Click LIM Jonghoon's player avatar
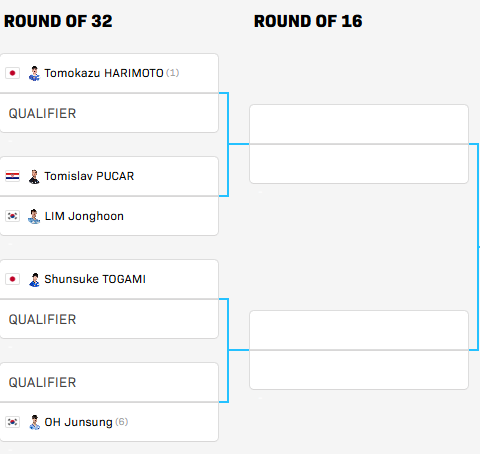The height and width of the screenshot is (454, 480). click(34, 216)
